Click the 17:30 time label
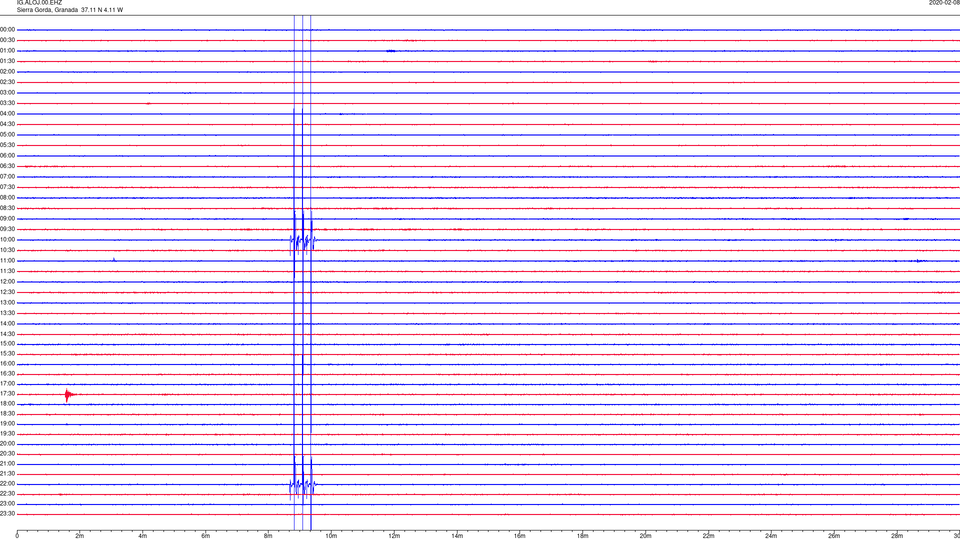The height and width of the screenshot is (540, 960). [7, 394]
